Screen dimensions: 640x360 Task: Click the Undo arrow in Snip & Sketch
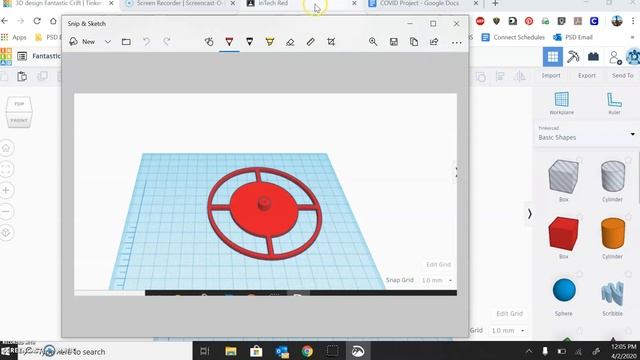(x=147, y=42)
